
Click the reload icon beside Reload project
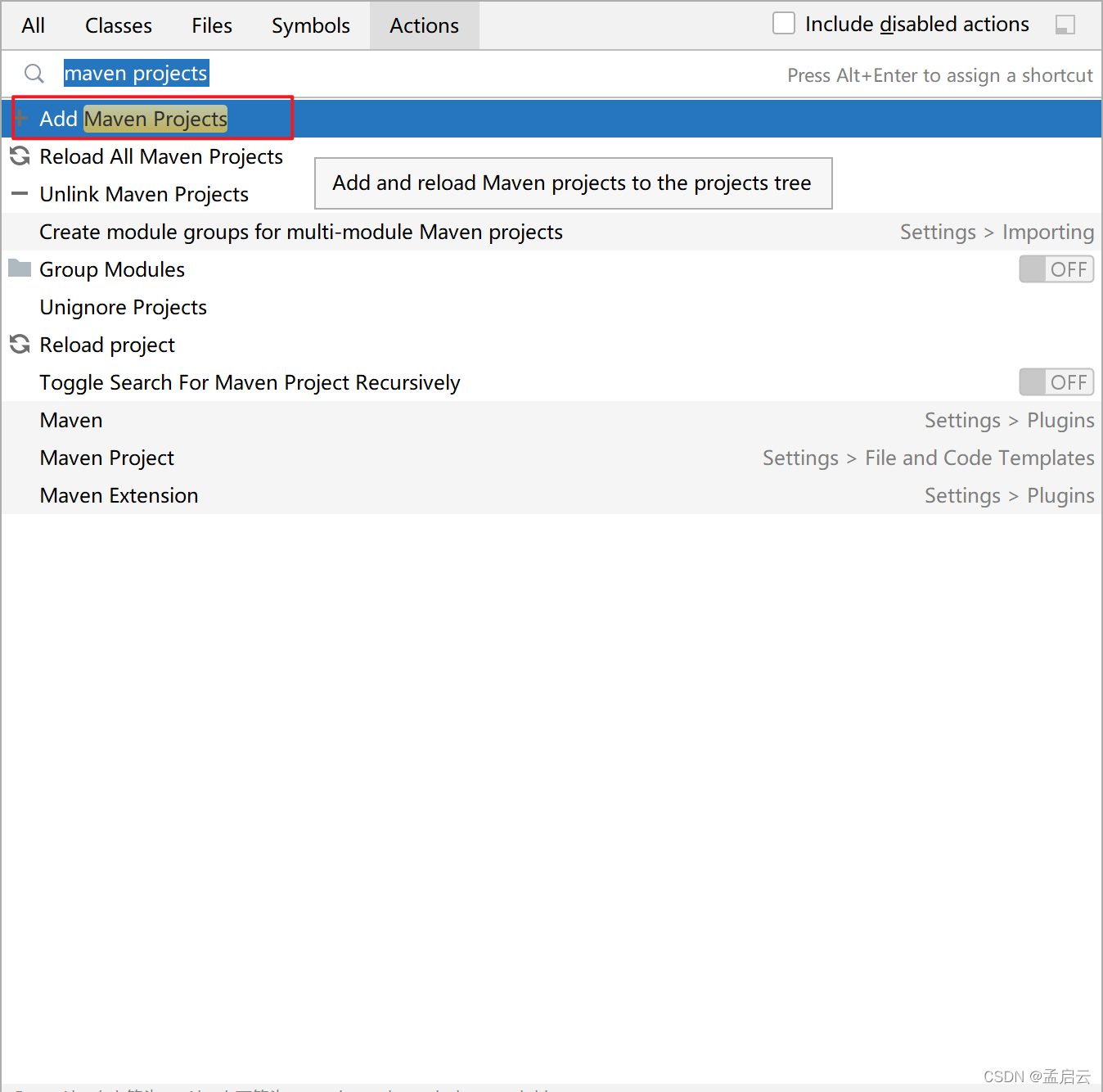click(20, 344)
